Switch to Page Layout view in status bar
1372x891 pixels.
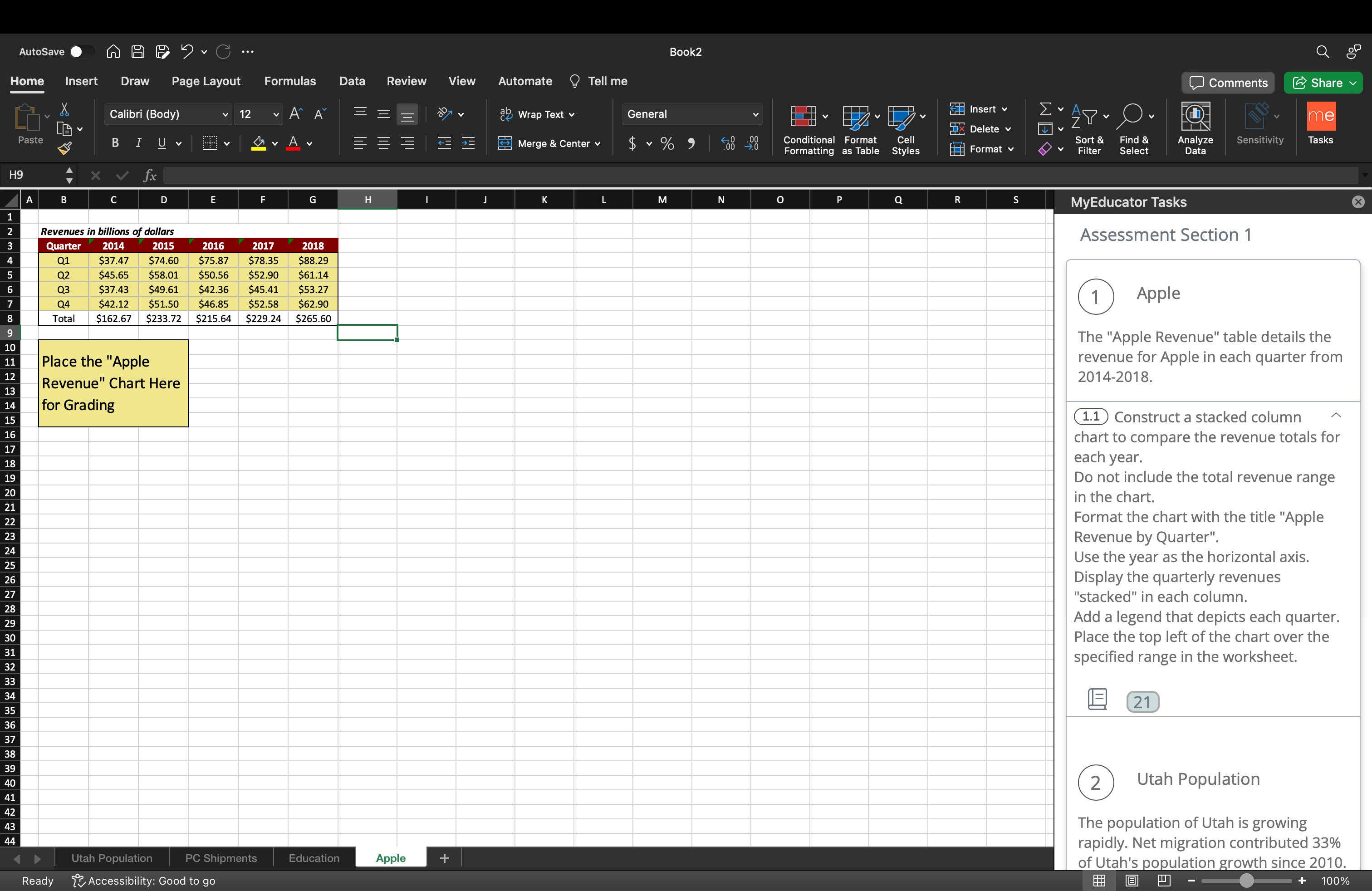(1132, 881)
